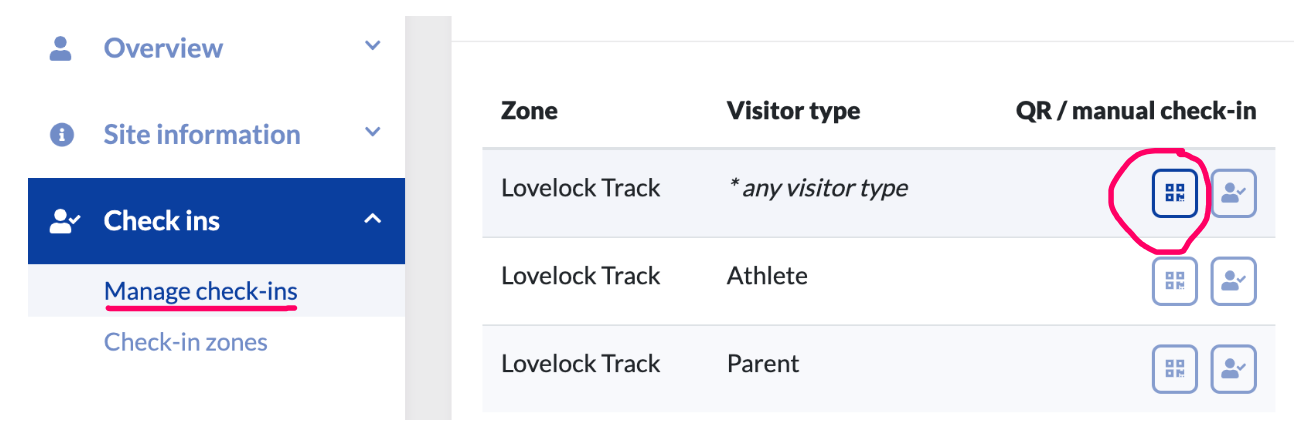This screenshot has height=430, width=1300.
Task: Open the Check-in zones link
Action: (x=185, y=342)
